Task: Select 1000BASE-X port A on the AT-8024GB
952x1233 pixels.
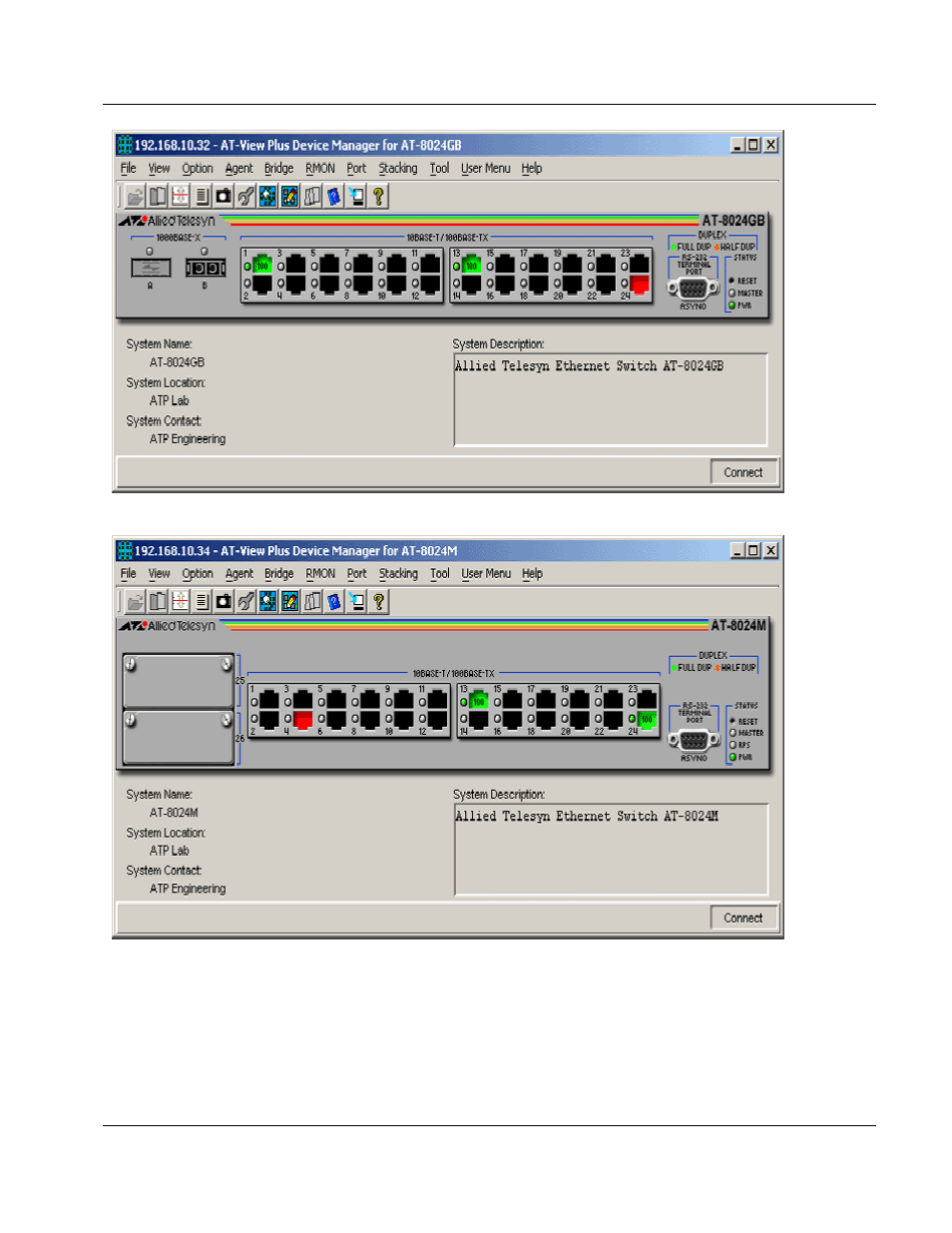Action: pos(151,268)
